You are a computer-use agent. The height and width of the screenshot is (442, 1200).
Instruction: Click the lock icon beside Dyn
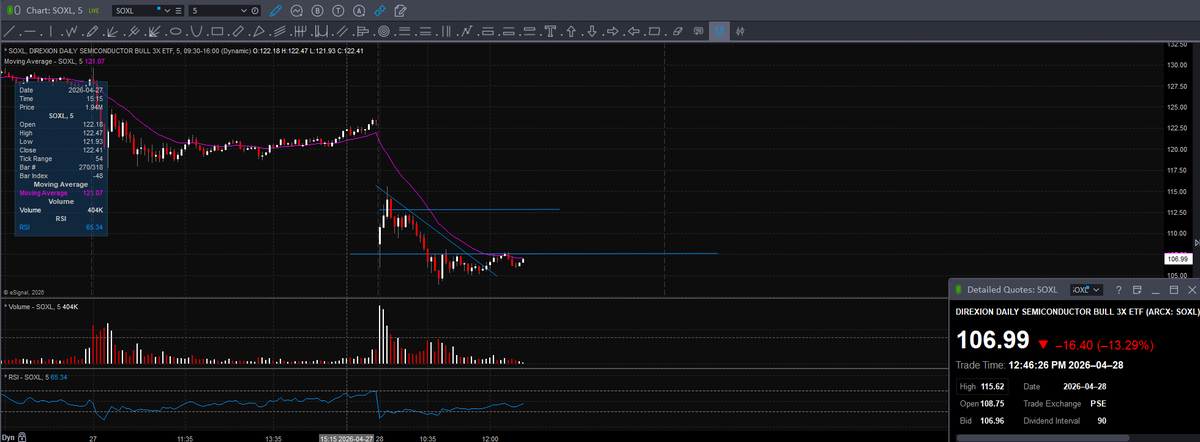click(x=21, y=437)
